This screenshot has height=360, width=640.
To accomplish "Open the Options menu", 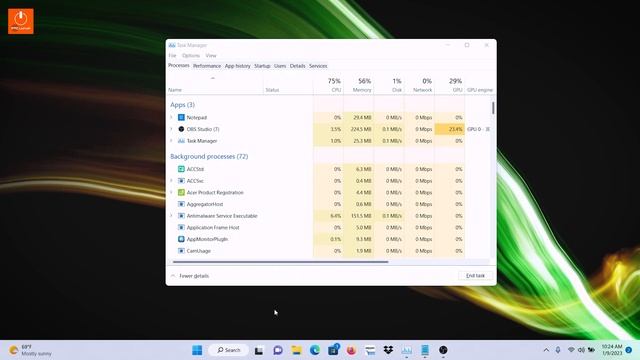I will tap(191, 56).
